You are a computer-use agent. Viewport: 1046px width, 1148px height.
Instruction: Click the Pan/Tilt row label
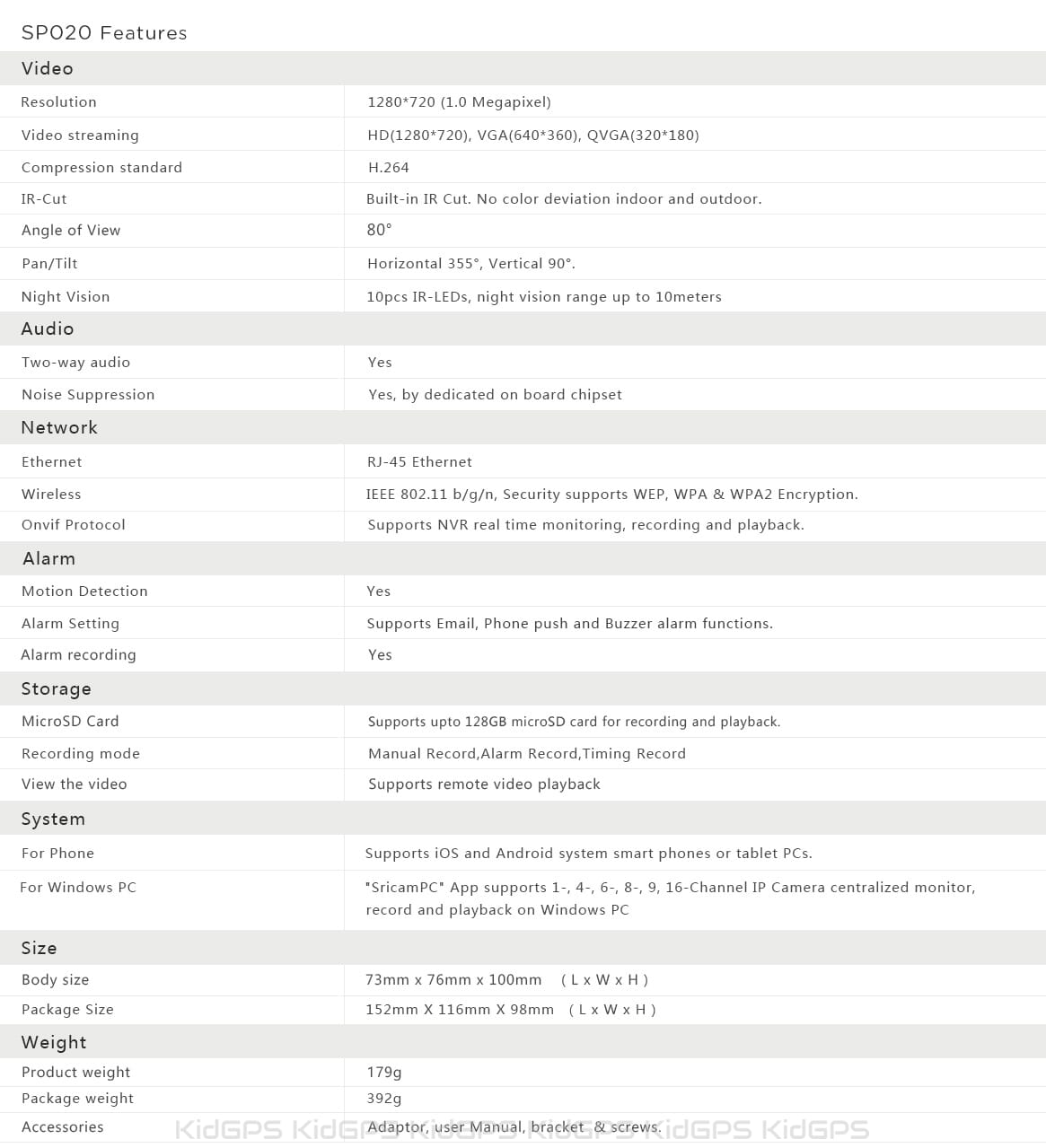coord(49,264)
